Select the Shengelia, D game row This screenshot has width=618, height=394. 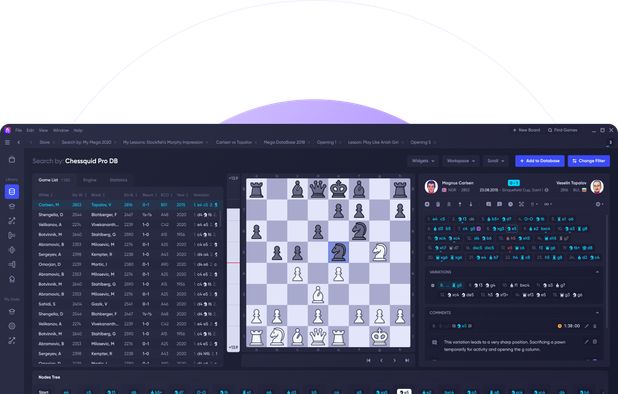point(128,215)
